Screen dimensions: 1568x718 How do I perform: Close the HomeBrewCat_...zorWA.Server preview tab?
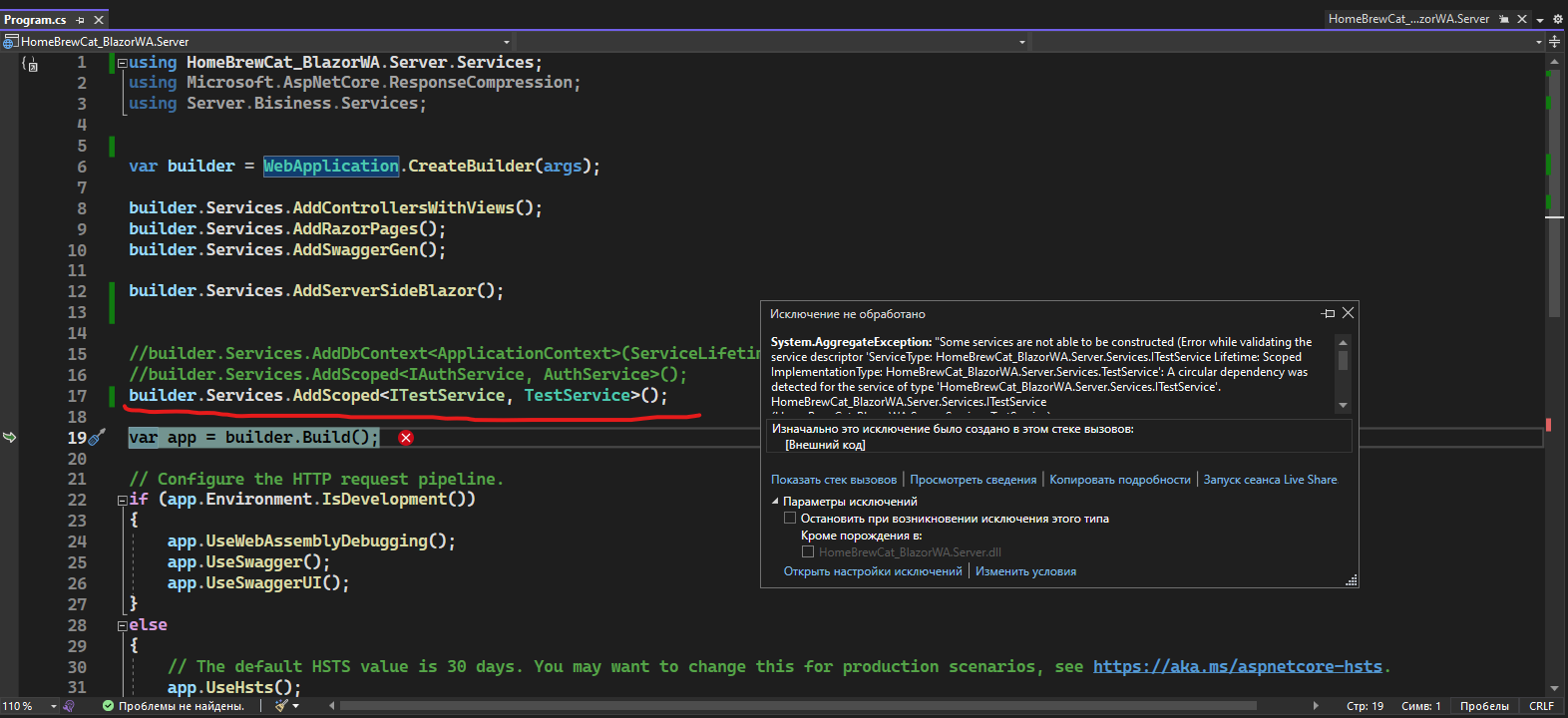(x=1522, y=19)
